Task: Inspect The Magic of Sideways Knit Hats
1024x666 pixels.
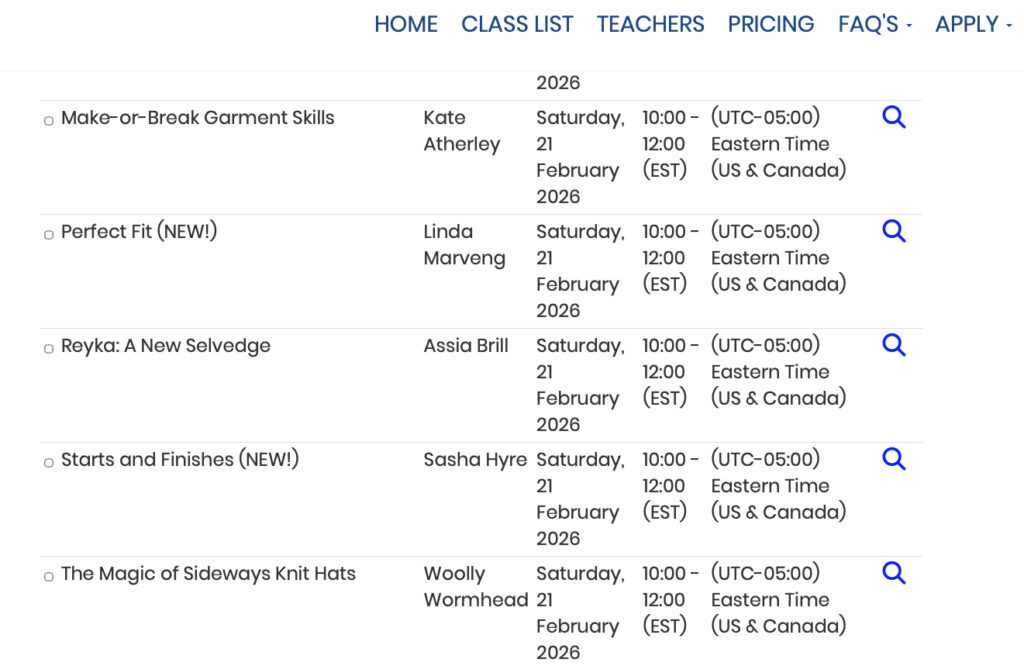Action: point(894,574)
